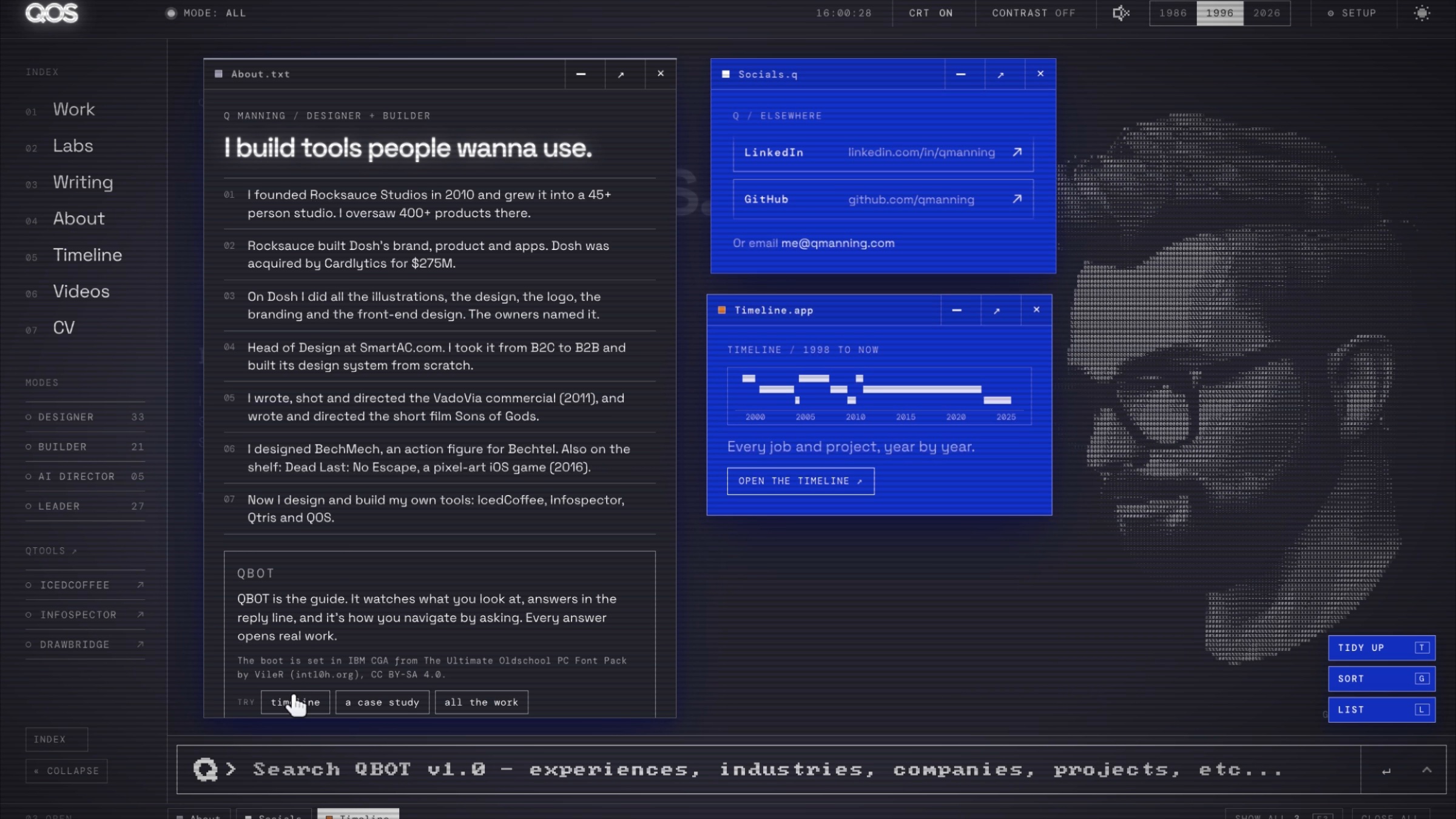The height and width of the screenshot is (819, 1456).
Task: Click the QBOT Q icon in search bar
Action: tap(205, 769)
